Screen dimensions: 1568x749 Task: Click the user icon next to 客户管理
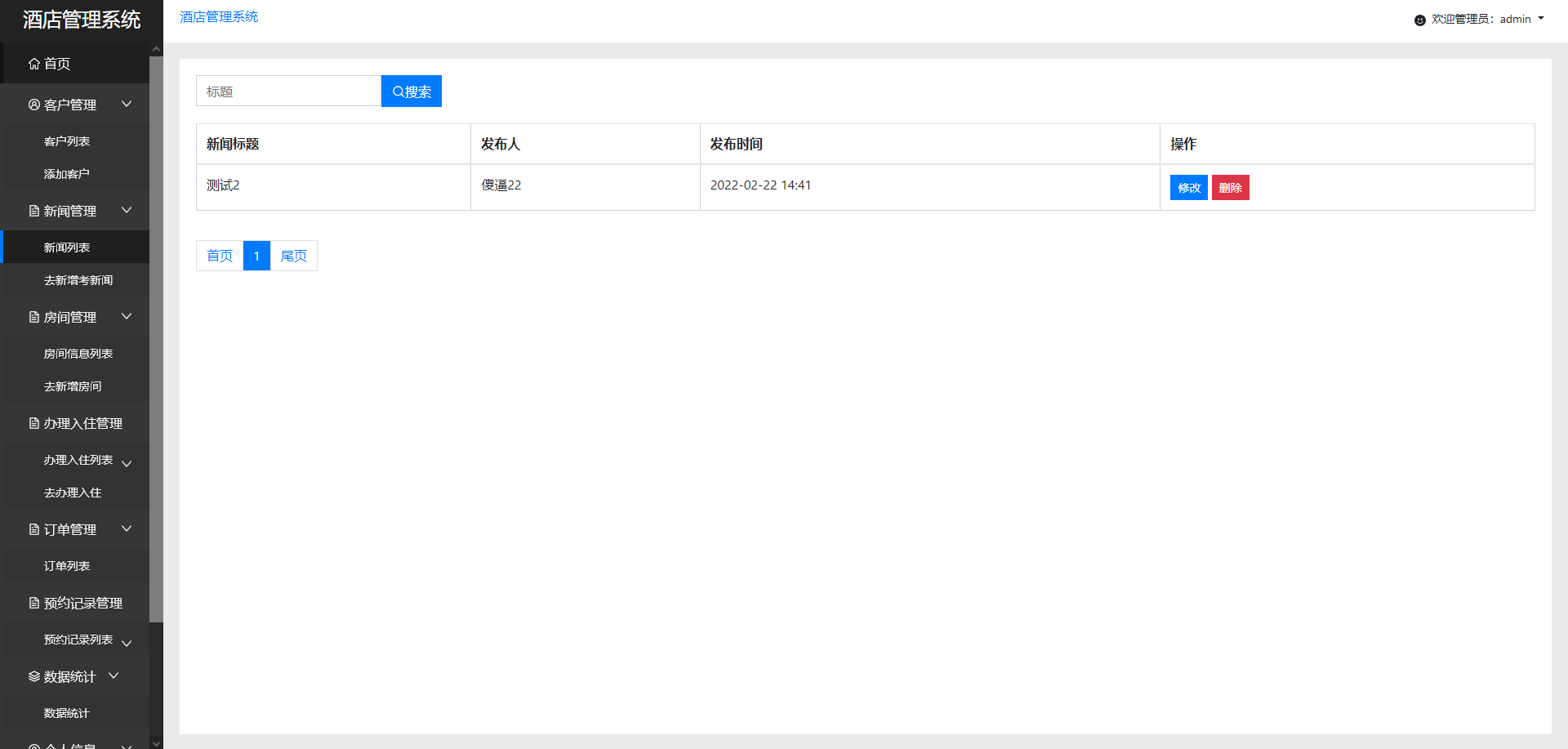tap(34, 105)
